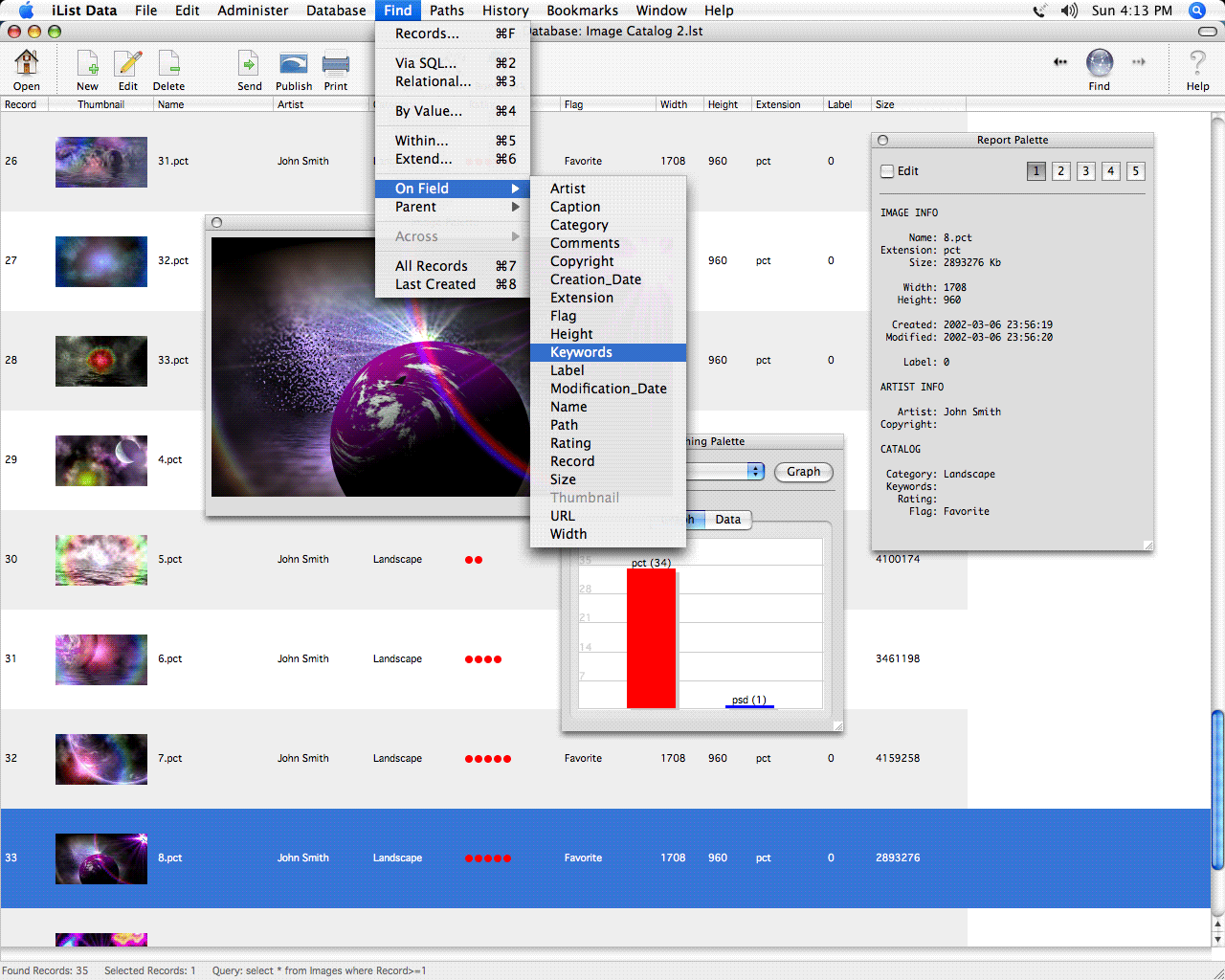Open the graphing palette field dropdown

coord(755,472)
